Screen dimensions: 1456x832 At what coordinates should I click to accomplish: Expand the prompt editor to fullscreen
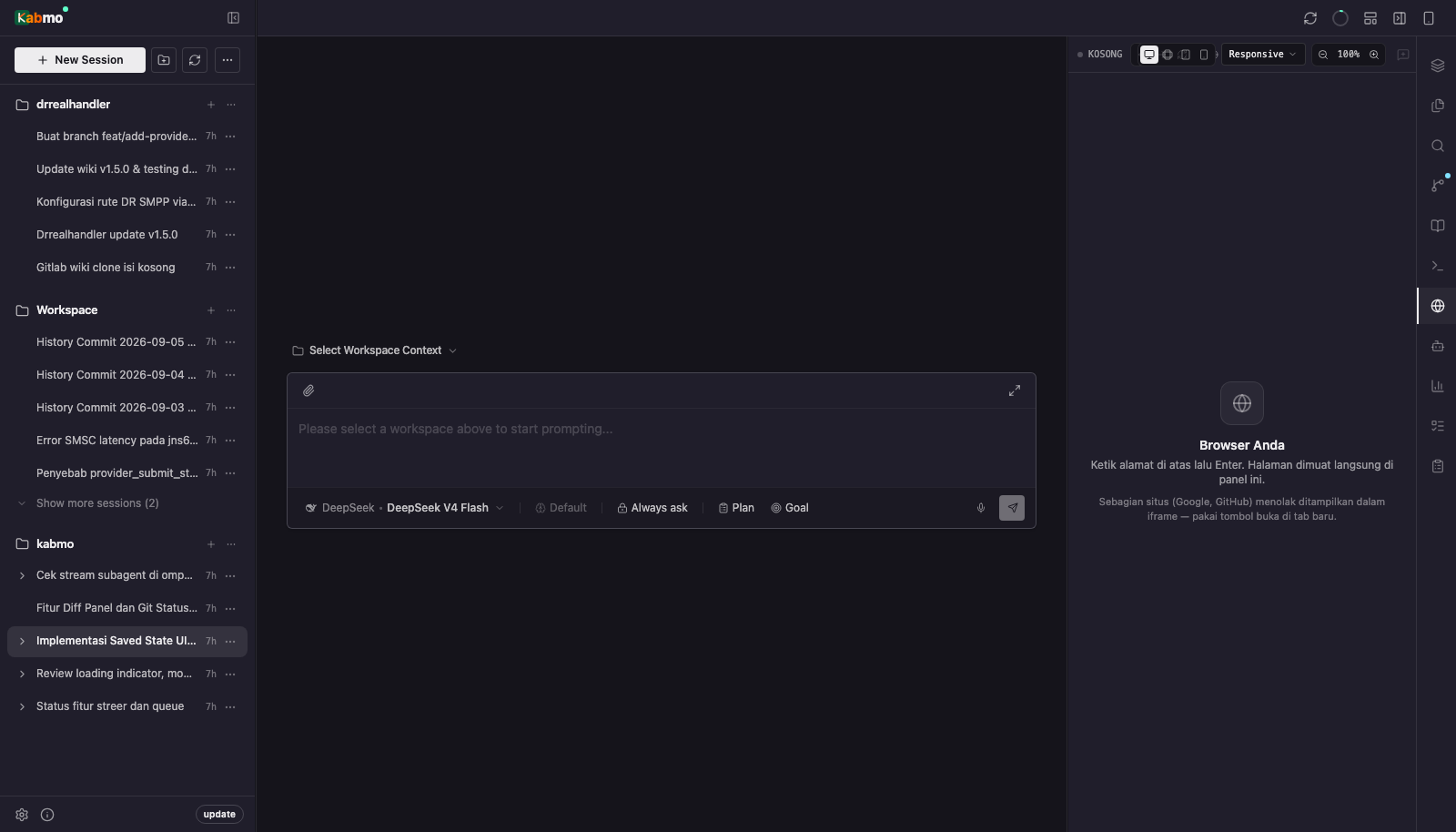pyautogui.click(x=1015, y=391)
